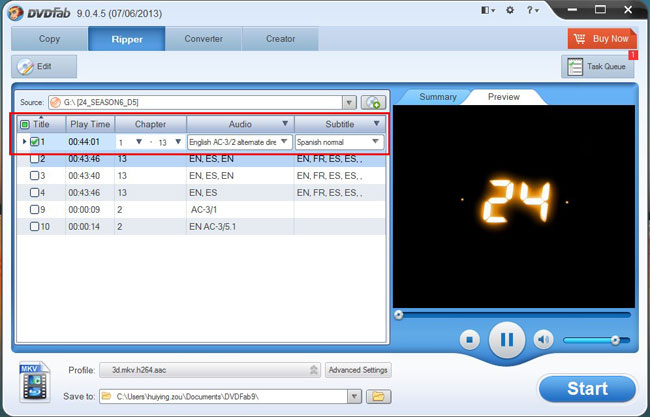Image resolution: width=650 pixels, height=417 pixels.
Task: Click the 24 preview video frame
Action: coord(514,206)
